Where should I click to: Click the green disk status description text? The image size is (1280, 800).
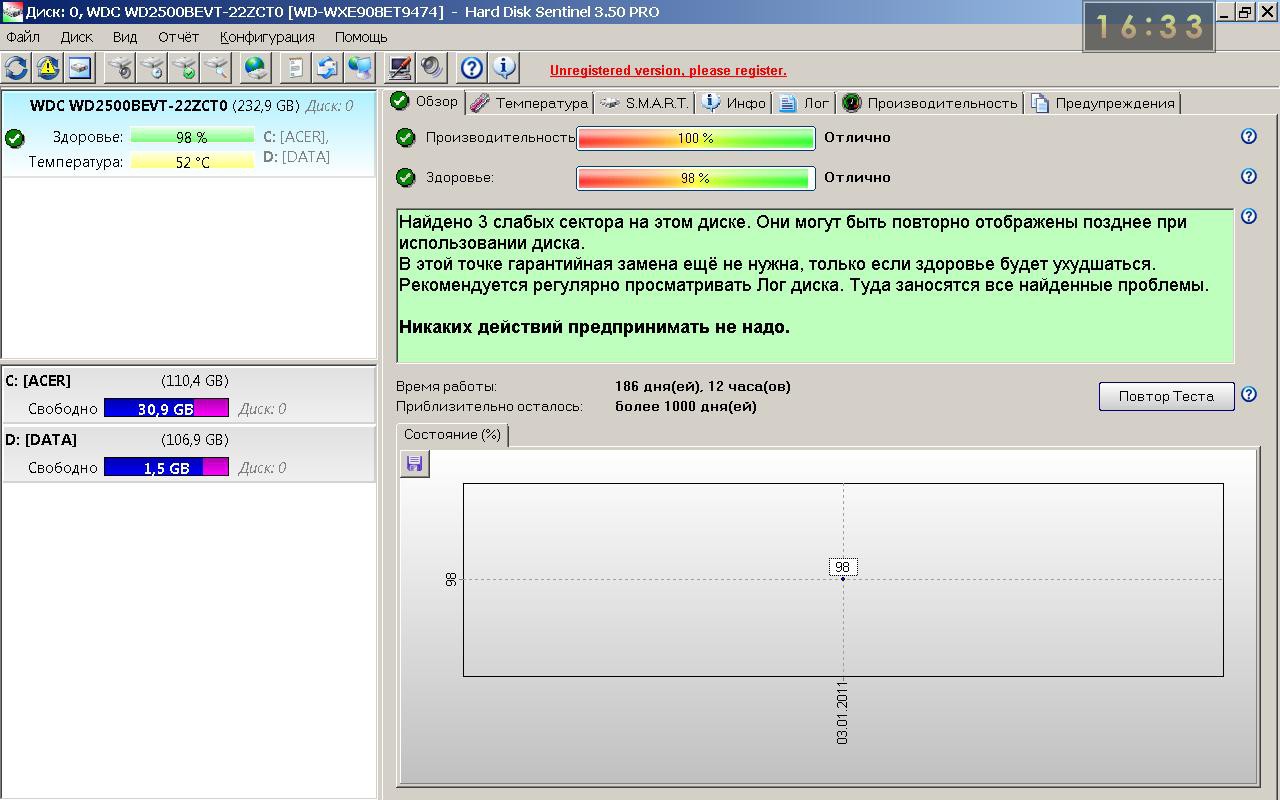815,285
